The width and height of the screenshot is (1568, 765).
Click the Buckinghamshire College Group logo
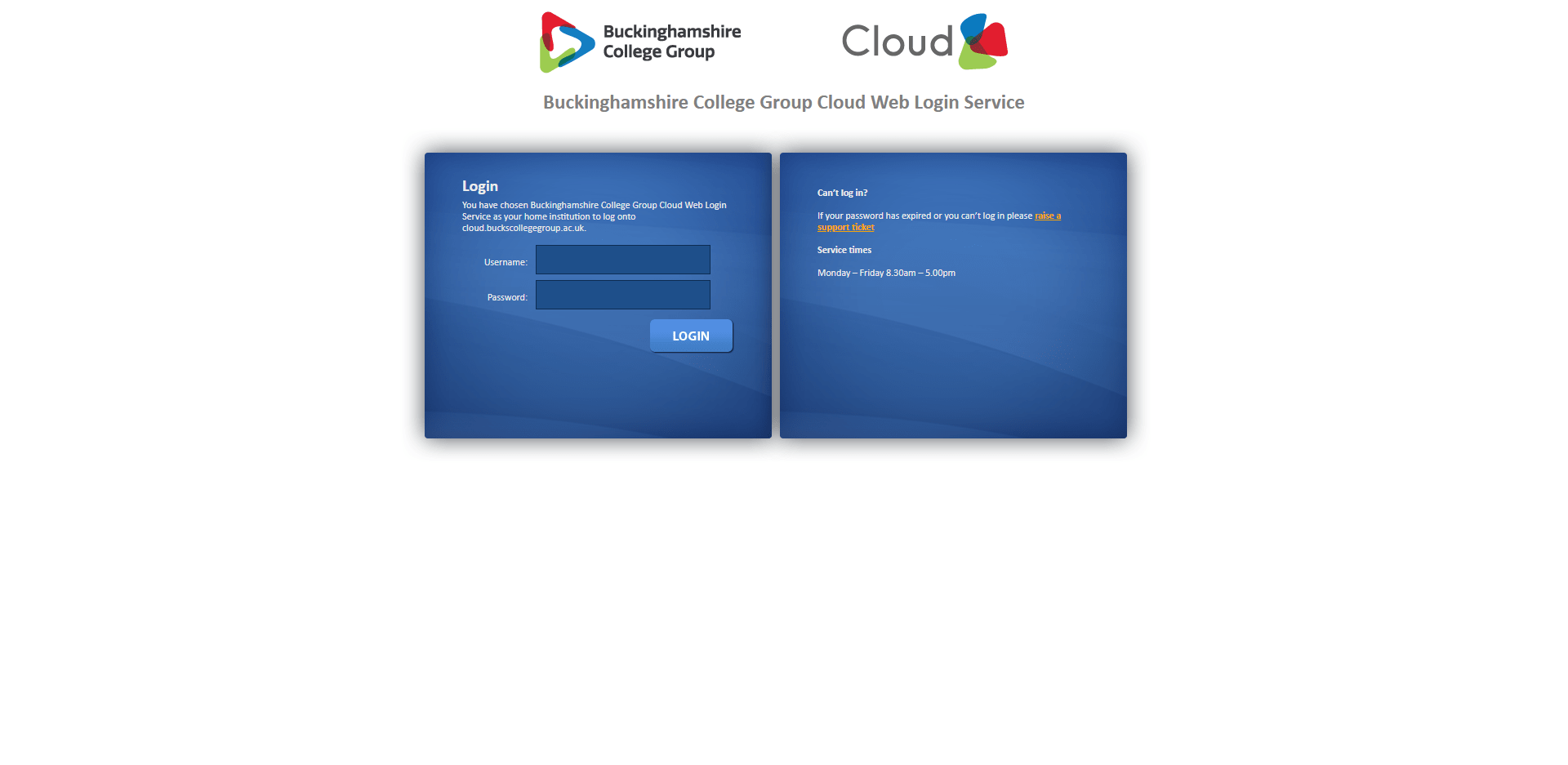coord(640,42)
